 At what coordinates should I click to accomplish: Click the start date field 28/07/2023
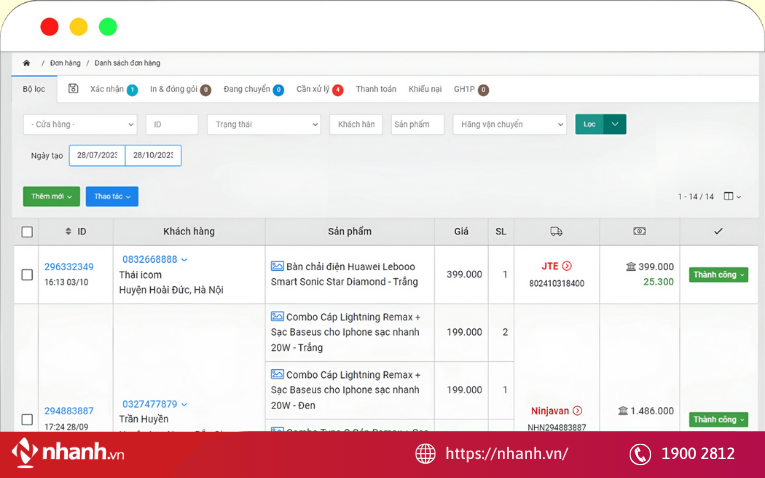(x=97, y=155)
